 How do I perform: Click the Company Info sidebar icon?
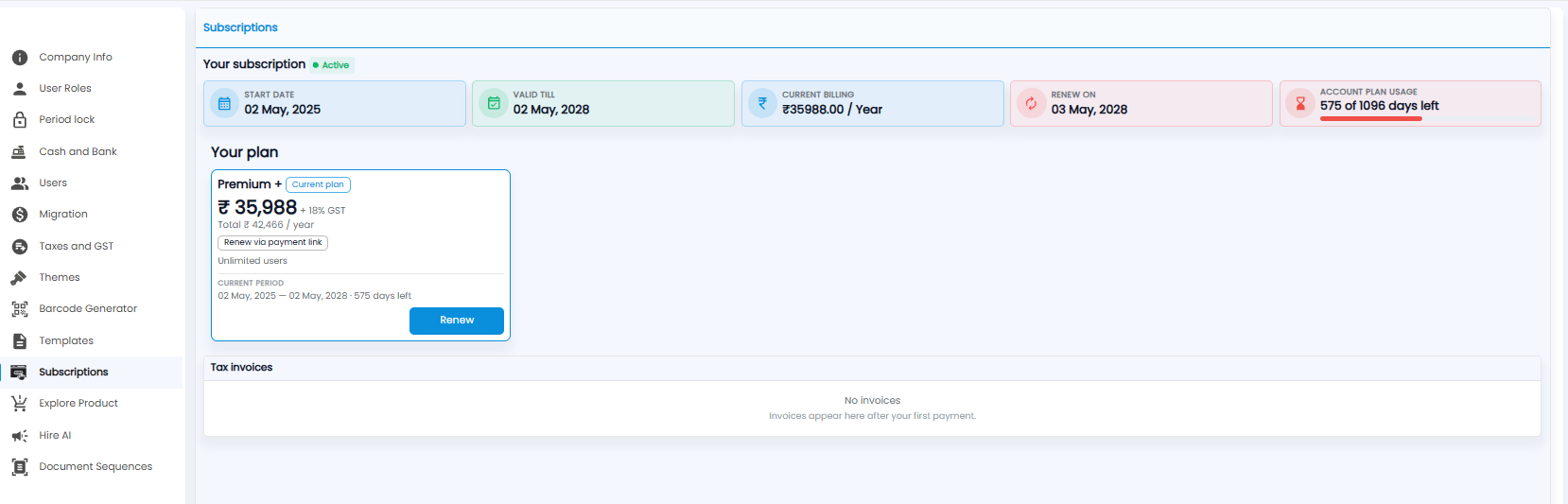pyautogui.click(x=19, y=58)
